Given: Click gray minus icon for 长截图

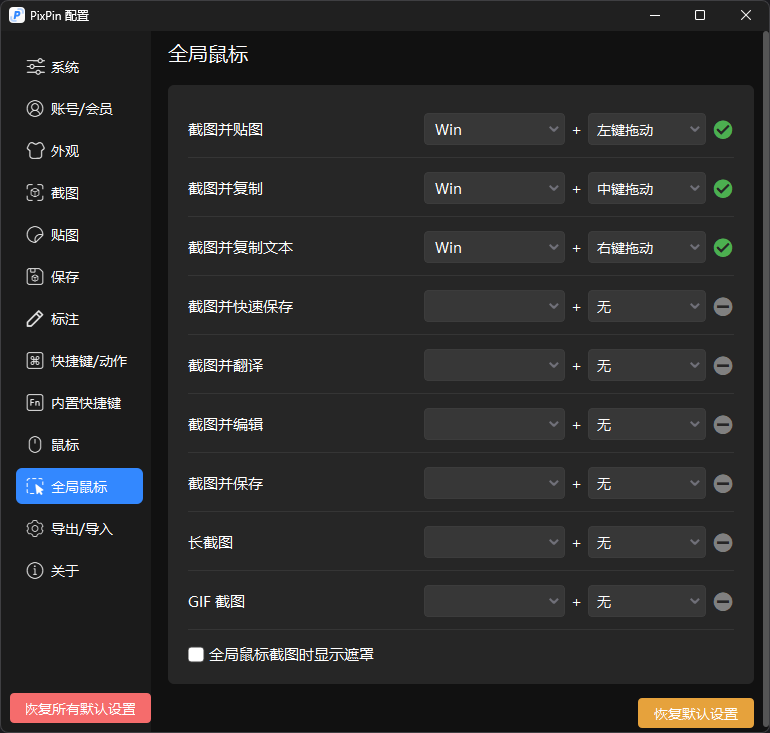Looking at the screenshot, I should coord(723,543).
